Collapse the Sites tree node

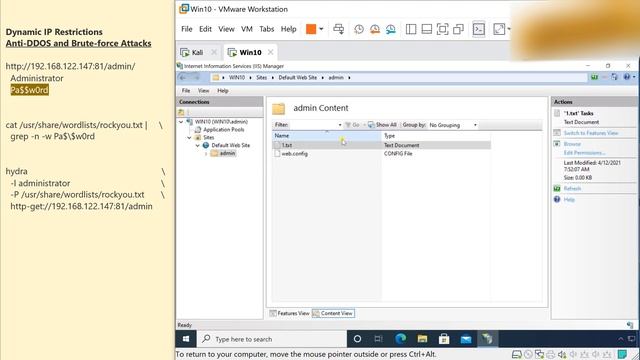189,138
